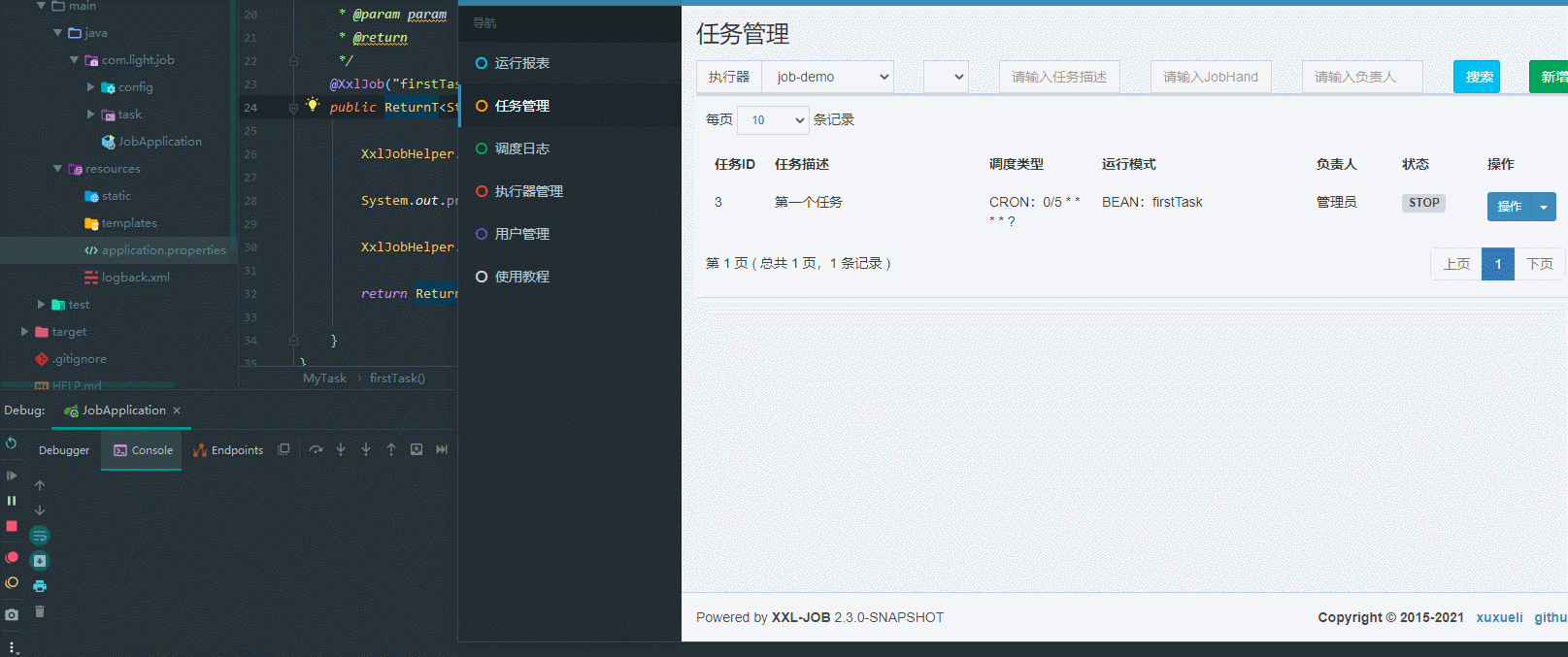Open 用户管理 in the navigation menu
Screen dimensions: 1568x657
[x=570, y=234]
